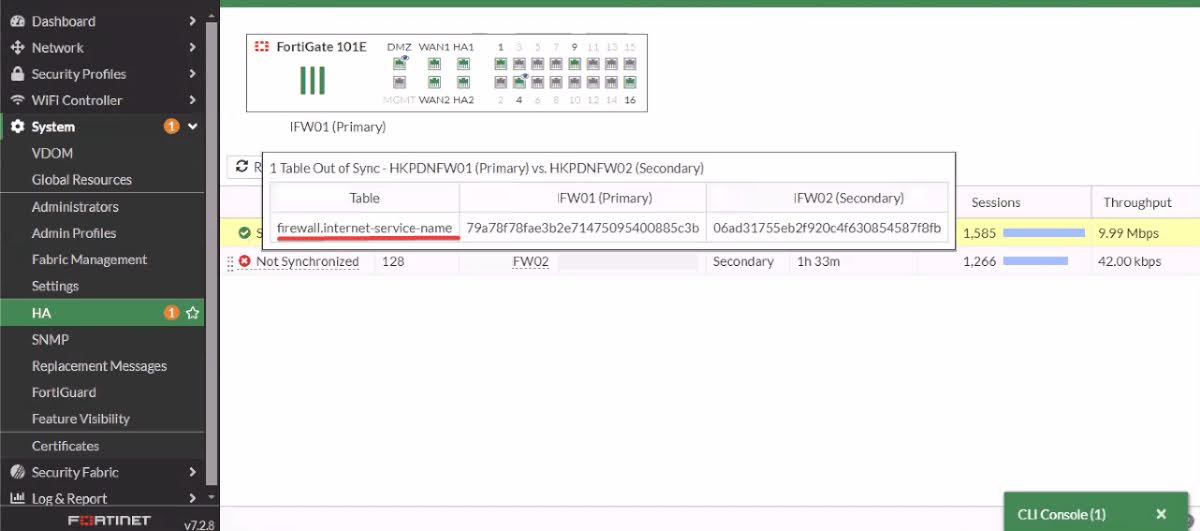Click the favorite star next to HA
This screenshot has width=1200, height=531.
tap(192, 313)
